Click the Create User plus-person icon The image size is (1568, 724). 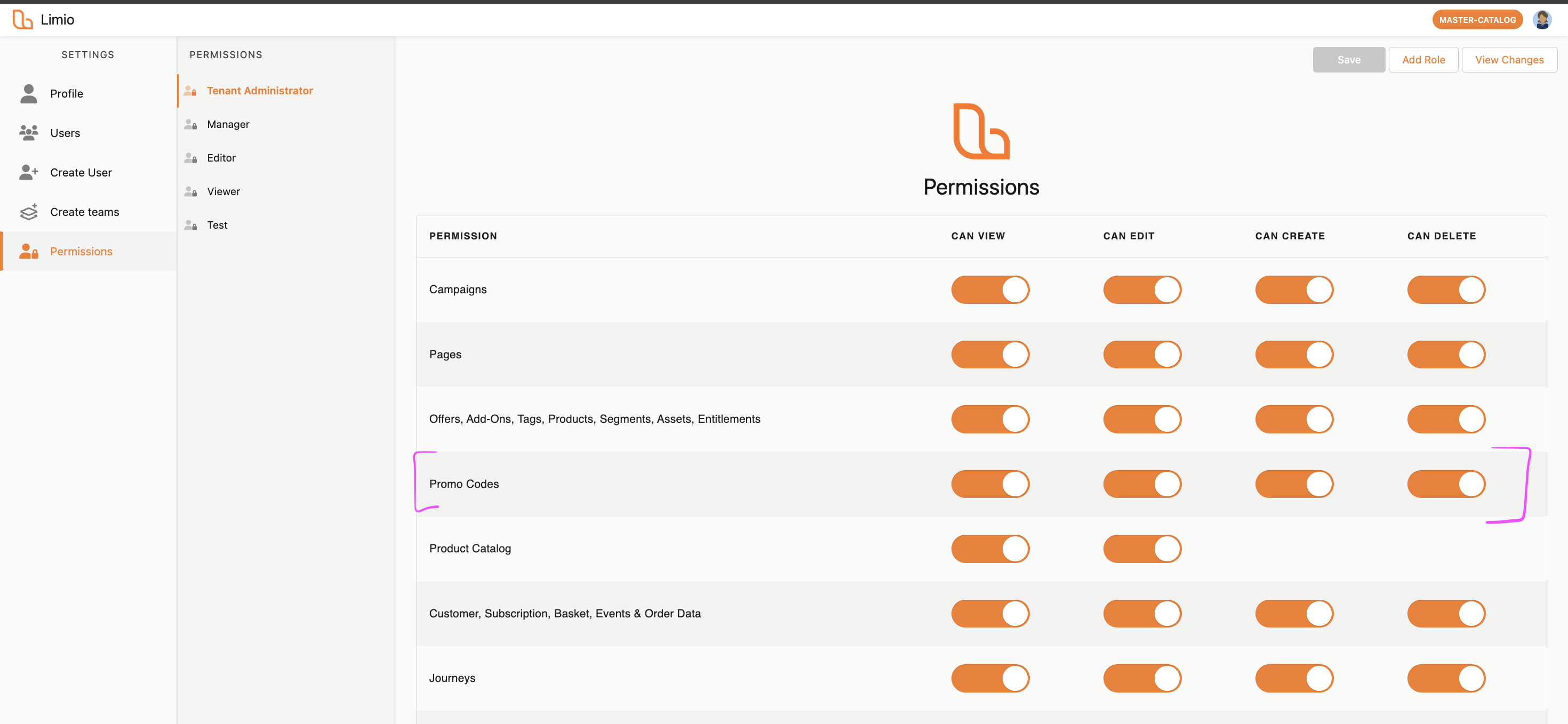pos(29,172)
